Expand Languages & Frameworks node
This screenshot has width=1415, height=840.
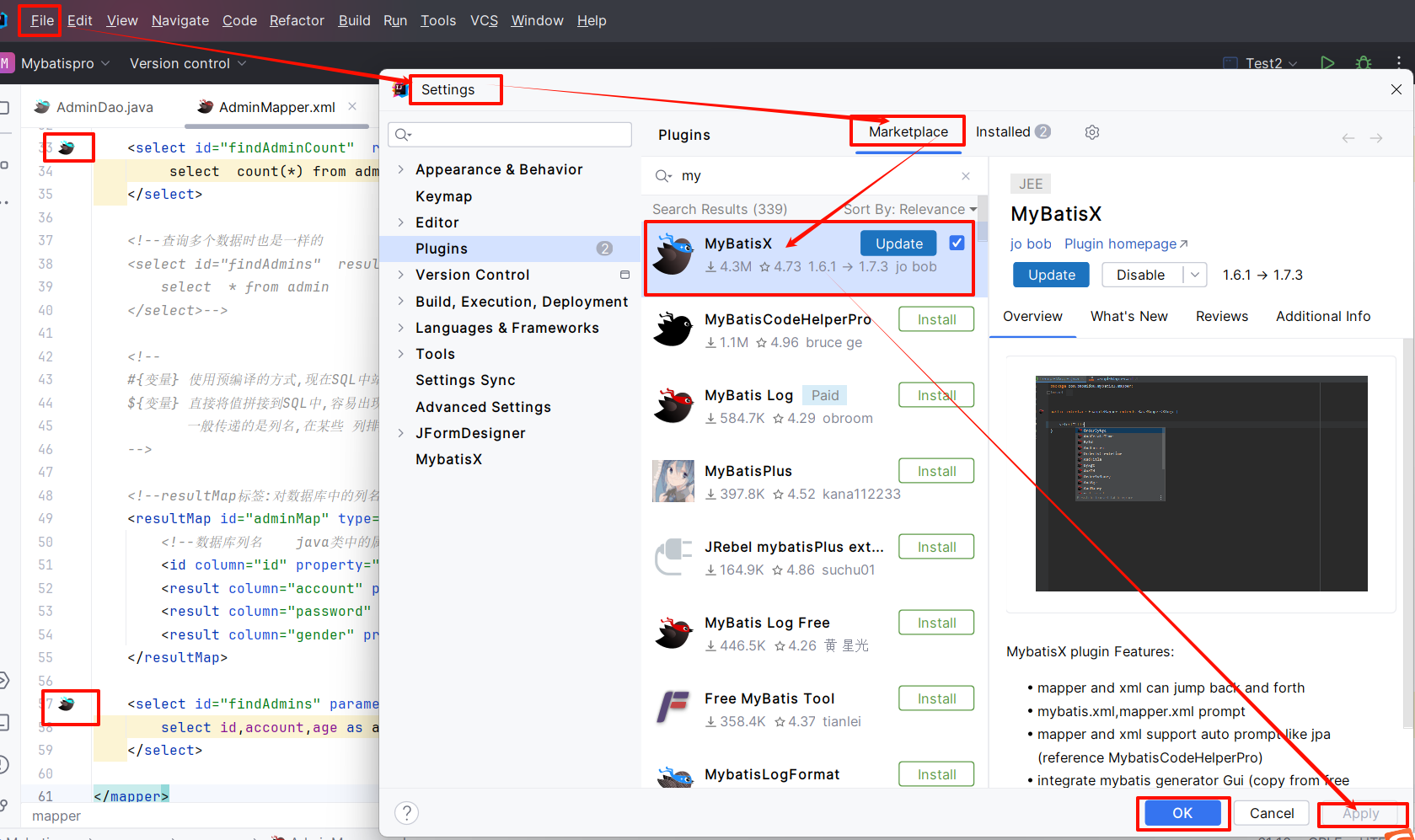tap(400, 328)
